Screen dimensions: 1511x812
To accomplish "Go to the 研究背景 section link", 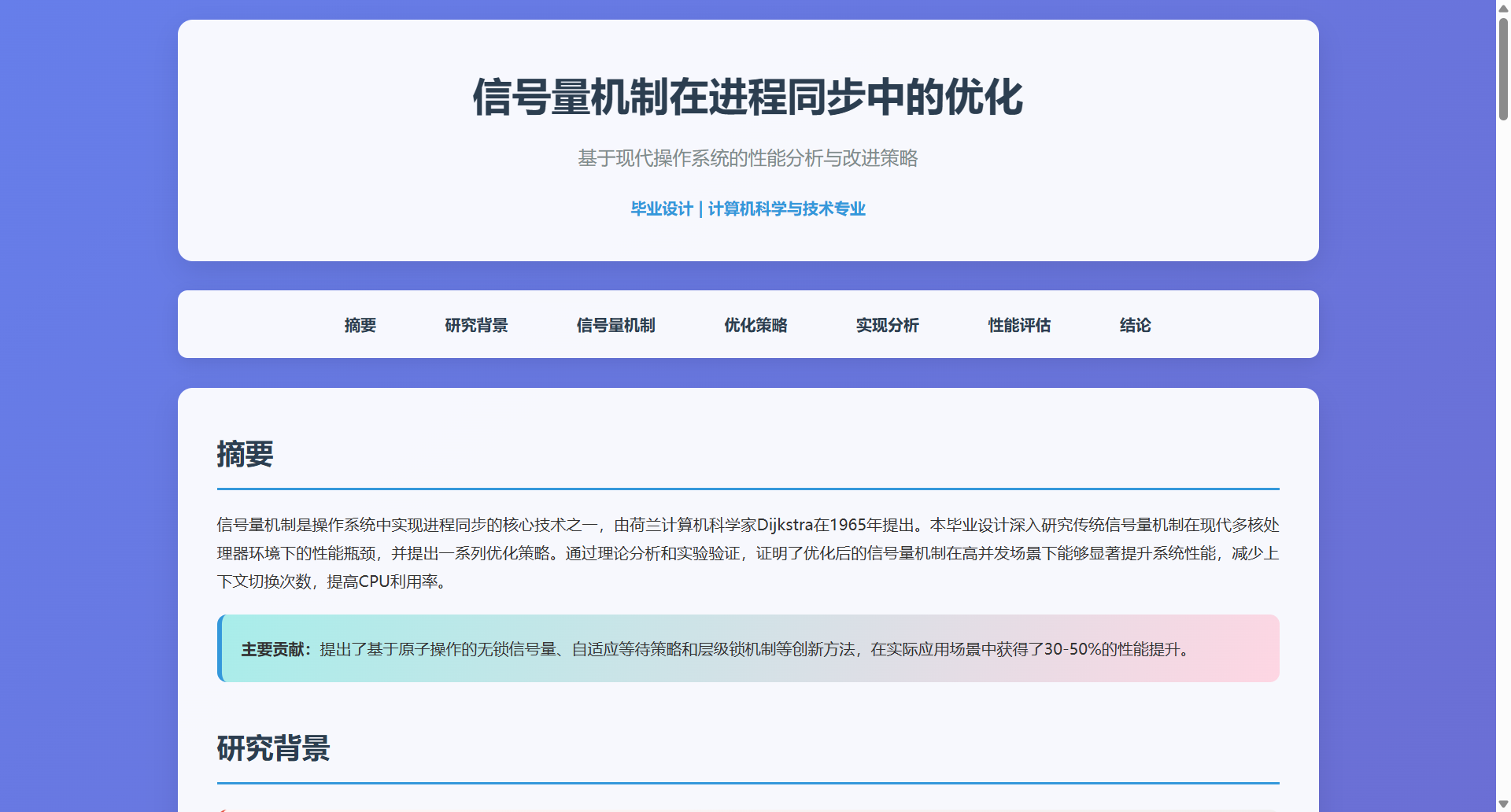I will 476,325.
